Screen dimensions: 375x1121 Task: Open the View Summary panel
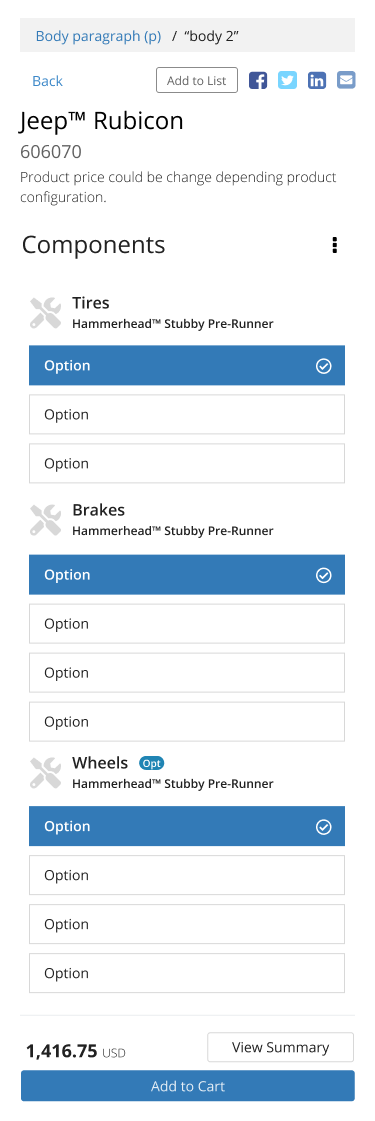click(x=280, y=1047)
